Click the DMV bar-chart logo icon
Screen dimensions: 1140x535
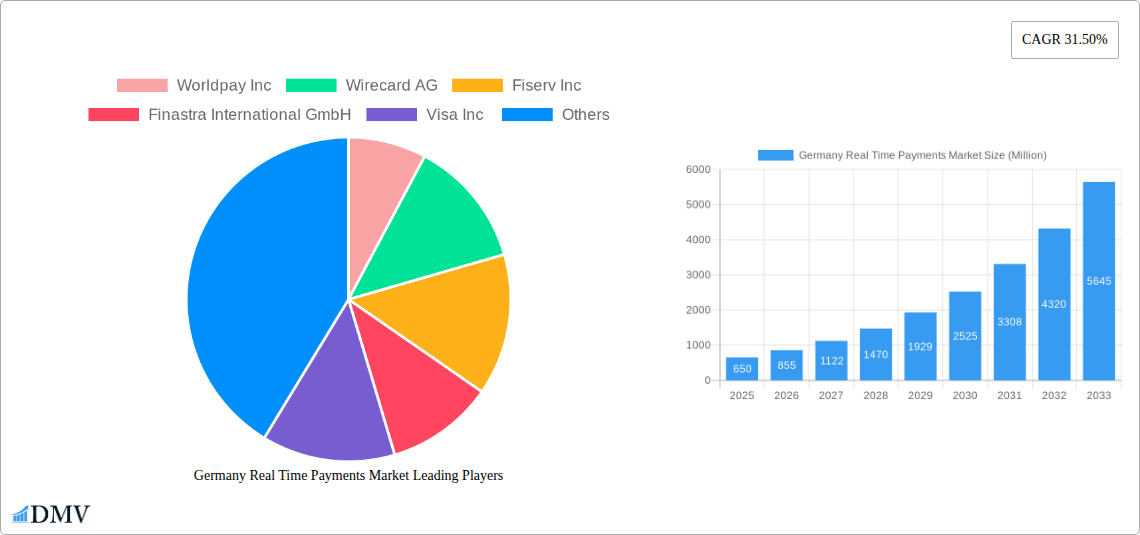(20, 514)
